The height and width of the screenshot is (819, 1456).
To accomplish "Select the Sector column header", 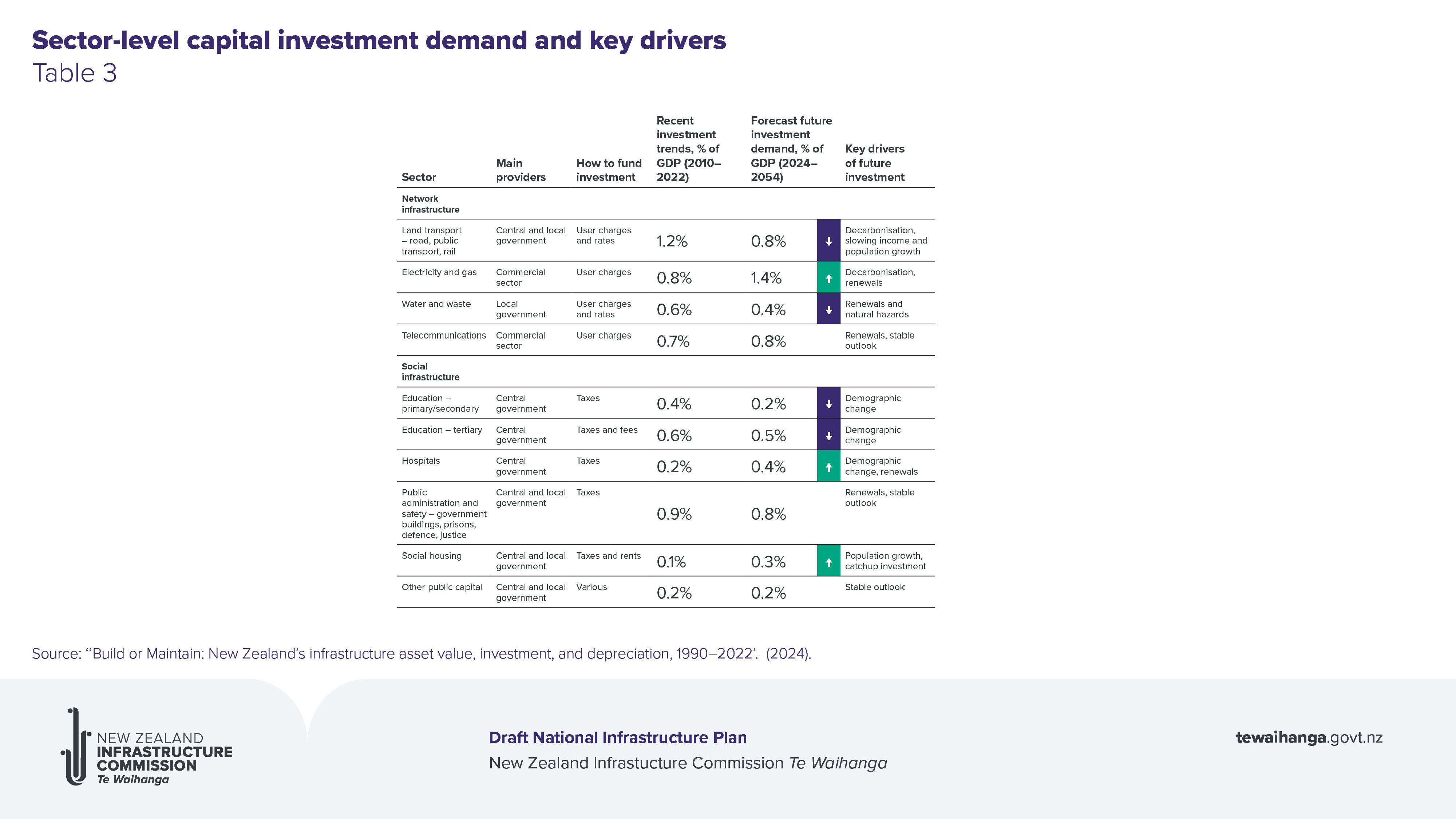I will (418, 177).
